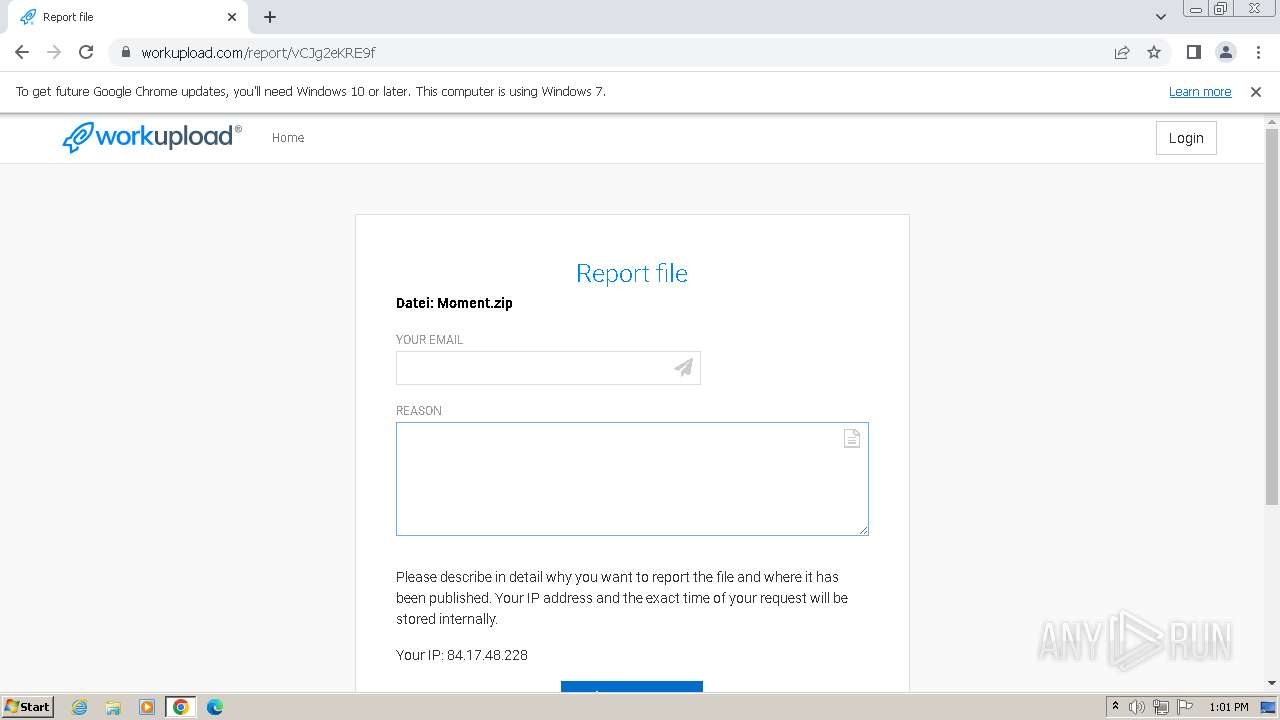This screenshot has height=720, width=1280.
Task: Click the taskbar clock 1:01 PM
Action: click(1229, 707)
